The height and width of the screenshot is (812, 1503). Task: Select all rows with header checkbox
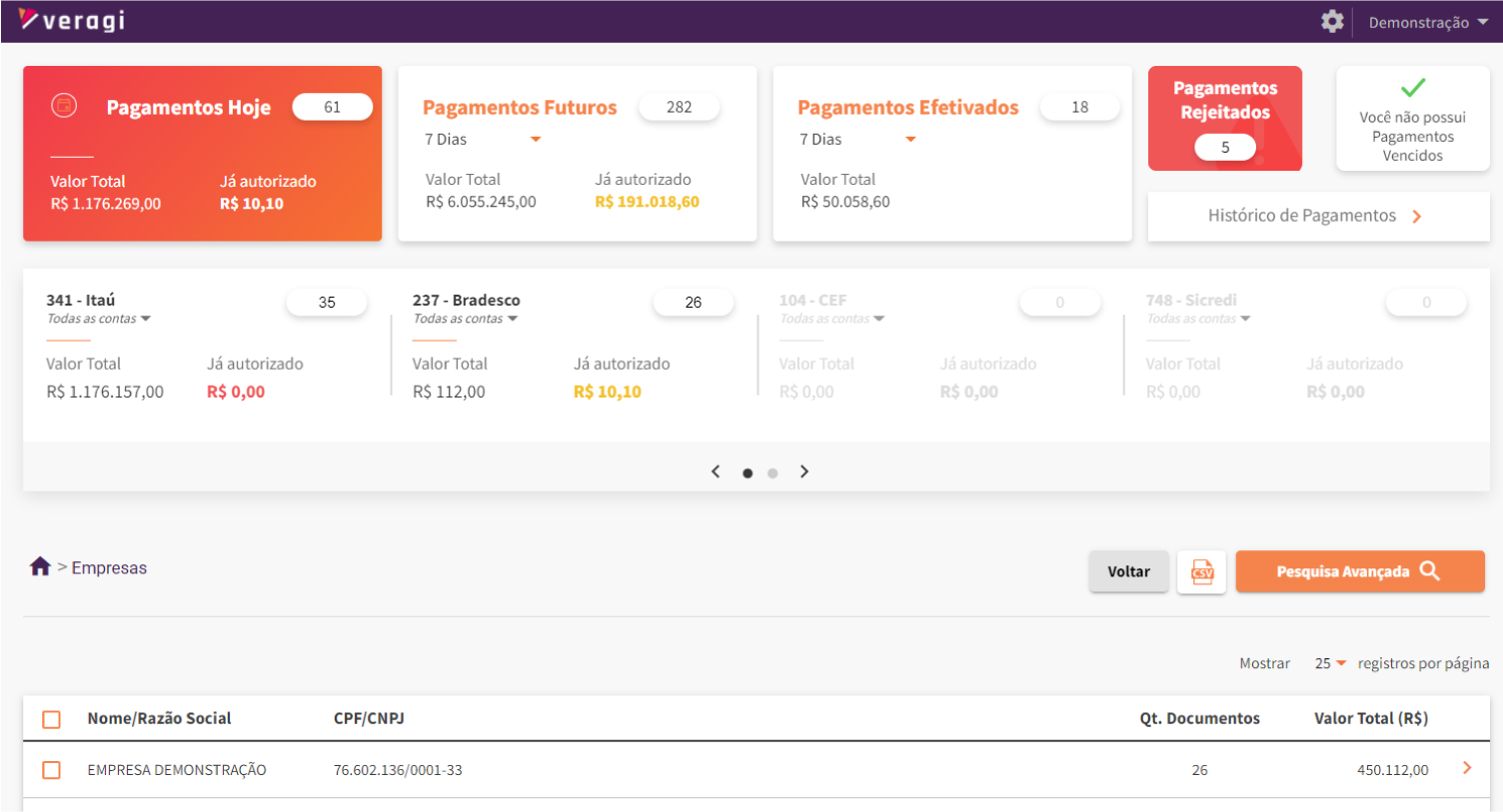coord(52,719)
